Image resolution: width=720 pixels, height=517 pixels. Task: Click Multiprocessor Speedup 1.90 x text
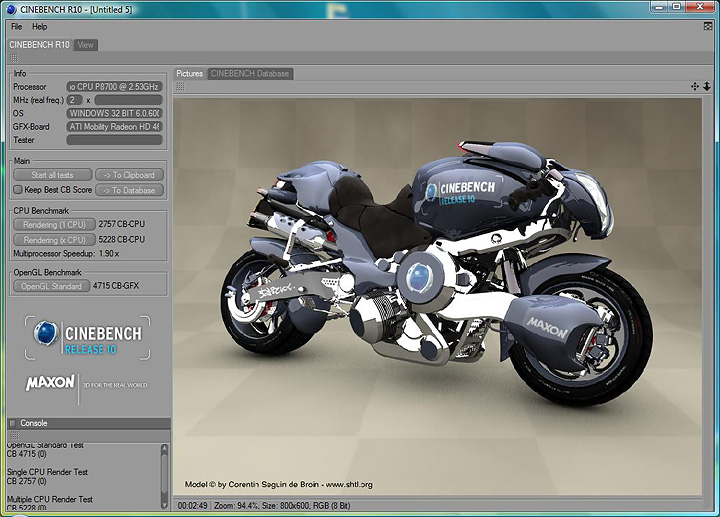pyautogui.click(x=66, y=253)
